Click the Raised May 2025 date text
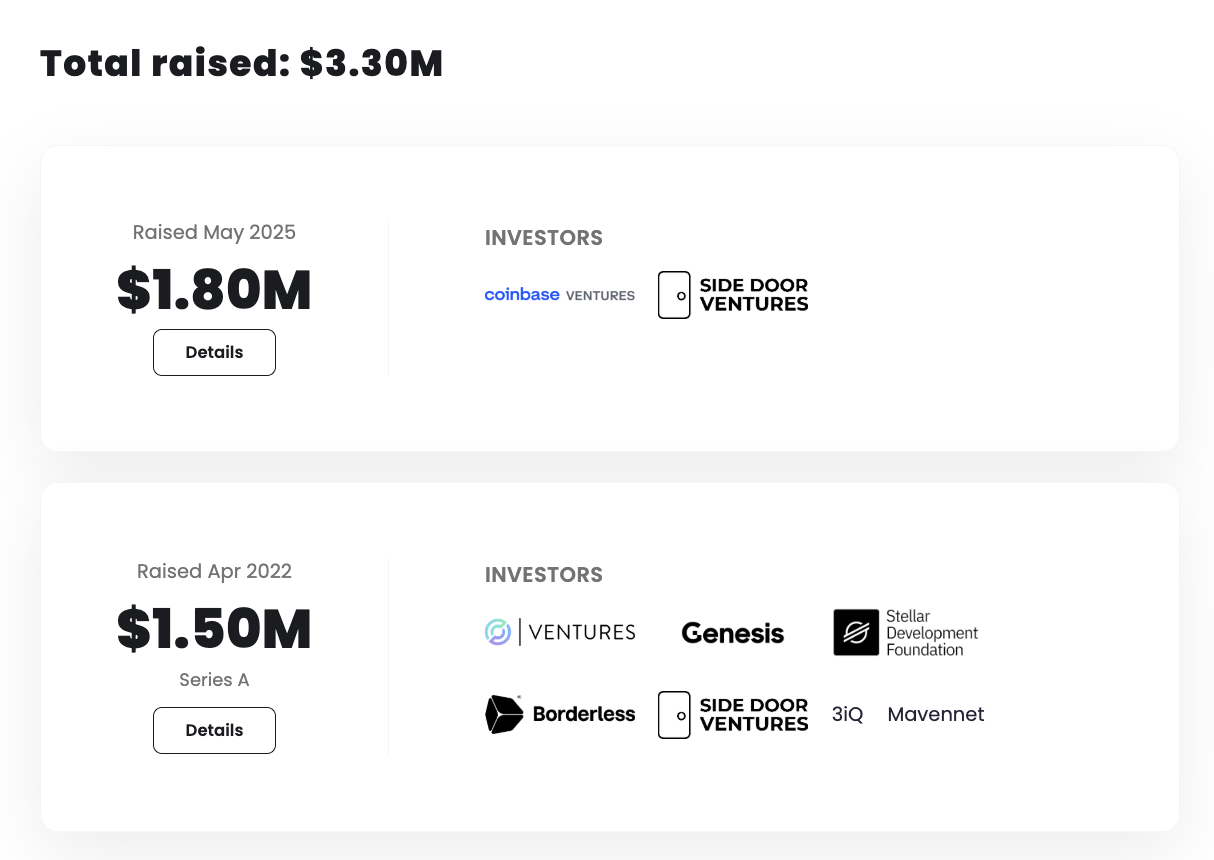Screen dimensions: 1214x860 pos(214,232)
